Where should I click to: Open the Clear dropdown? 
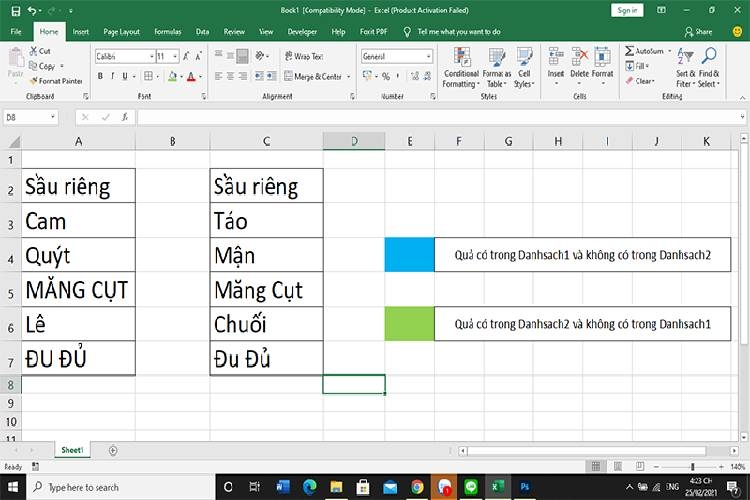[640, 81]
